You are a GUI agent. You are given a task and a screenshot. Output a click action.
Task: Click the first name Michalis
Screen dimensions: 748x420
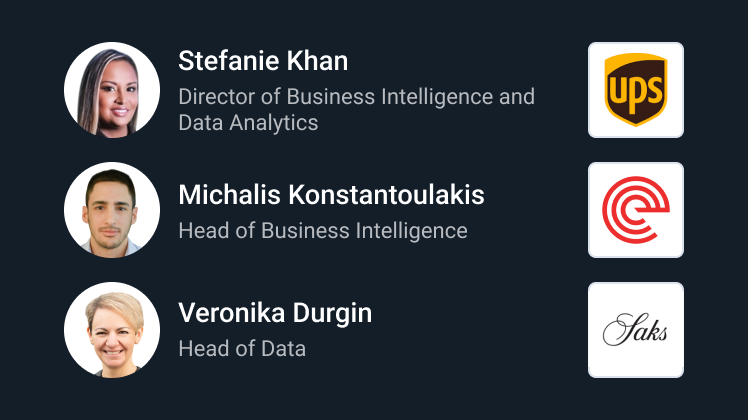pos(229,195)
